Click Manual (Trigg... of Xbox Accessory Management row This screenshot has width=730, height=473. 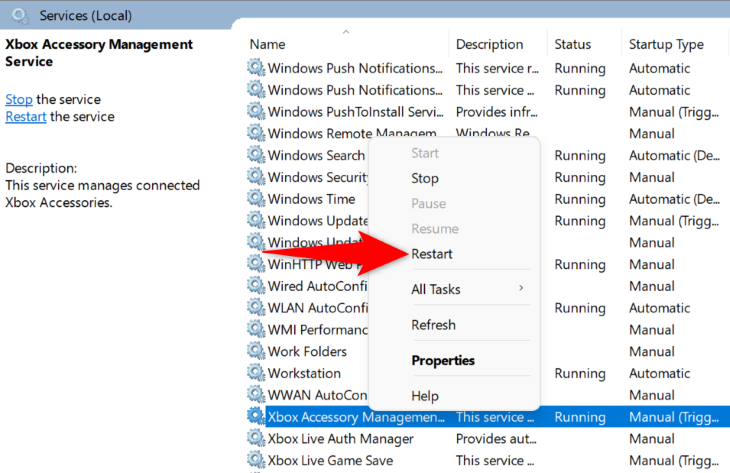tap(674, 417)
